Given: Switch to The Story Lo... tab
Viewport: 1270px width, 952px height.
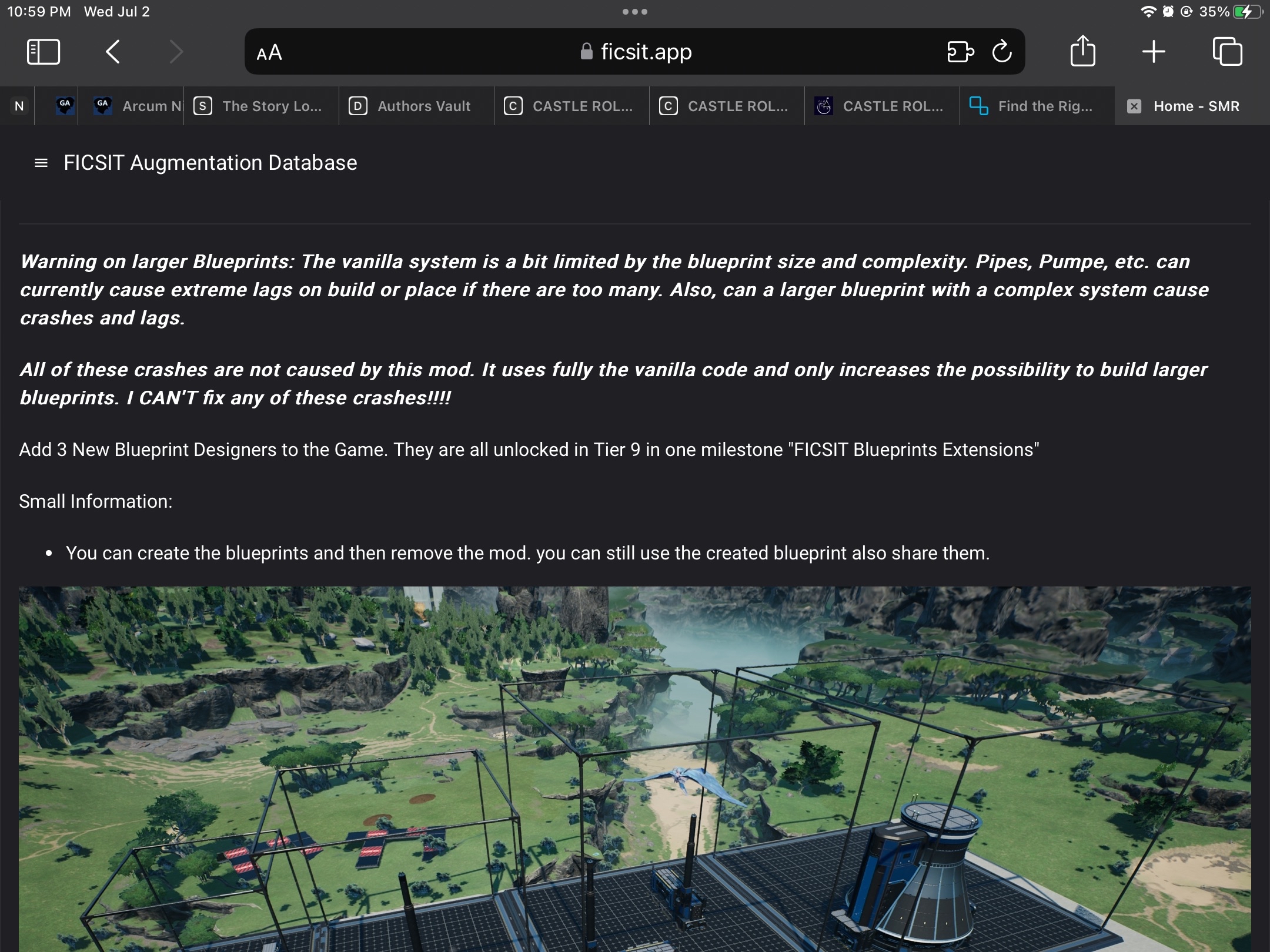Looking at the screenshot, I should (261, 106).
